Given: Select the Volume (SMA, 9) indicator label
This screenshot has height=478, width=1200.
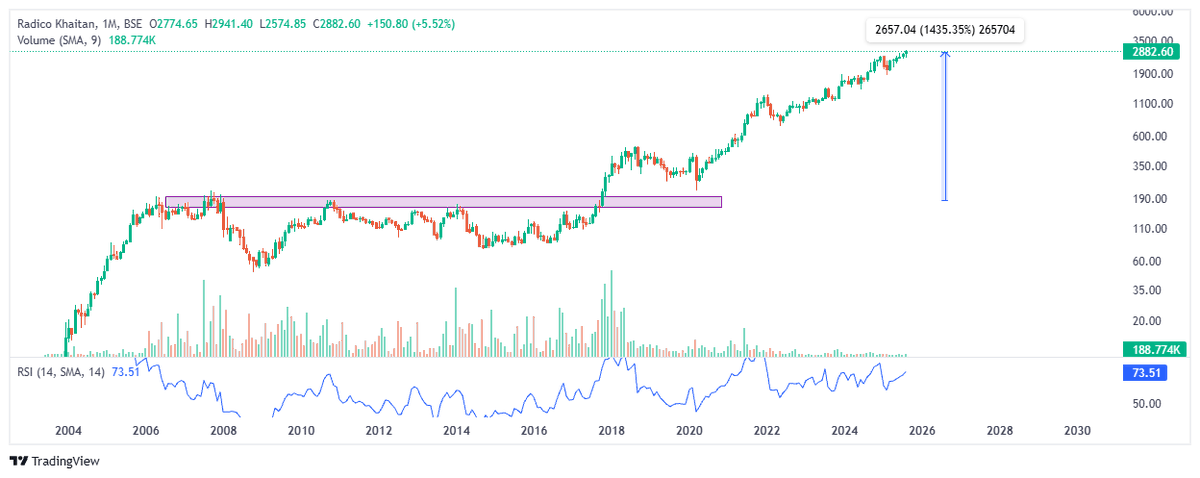Looking at the screenshot, I should 59,40.
